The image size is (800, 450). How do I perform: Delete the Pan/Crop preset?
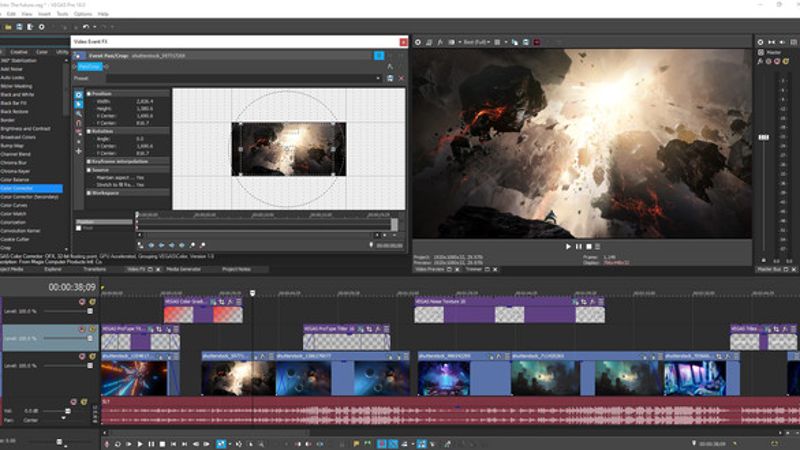(401, 78)
